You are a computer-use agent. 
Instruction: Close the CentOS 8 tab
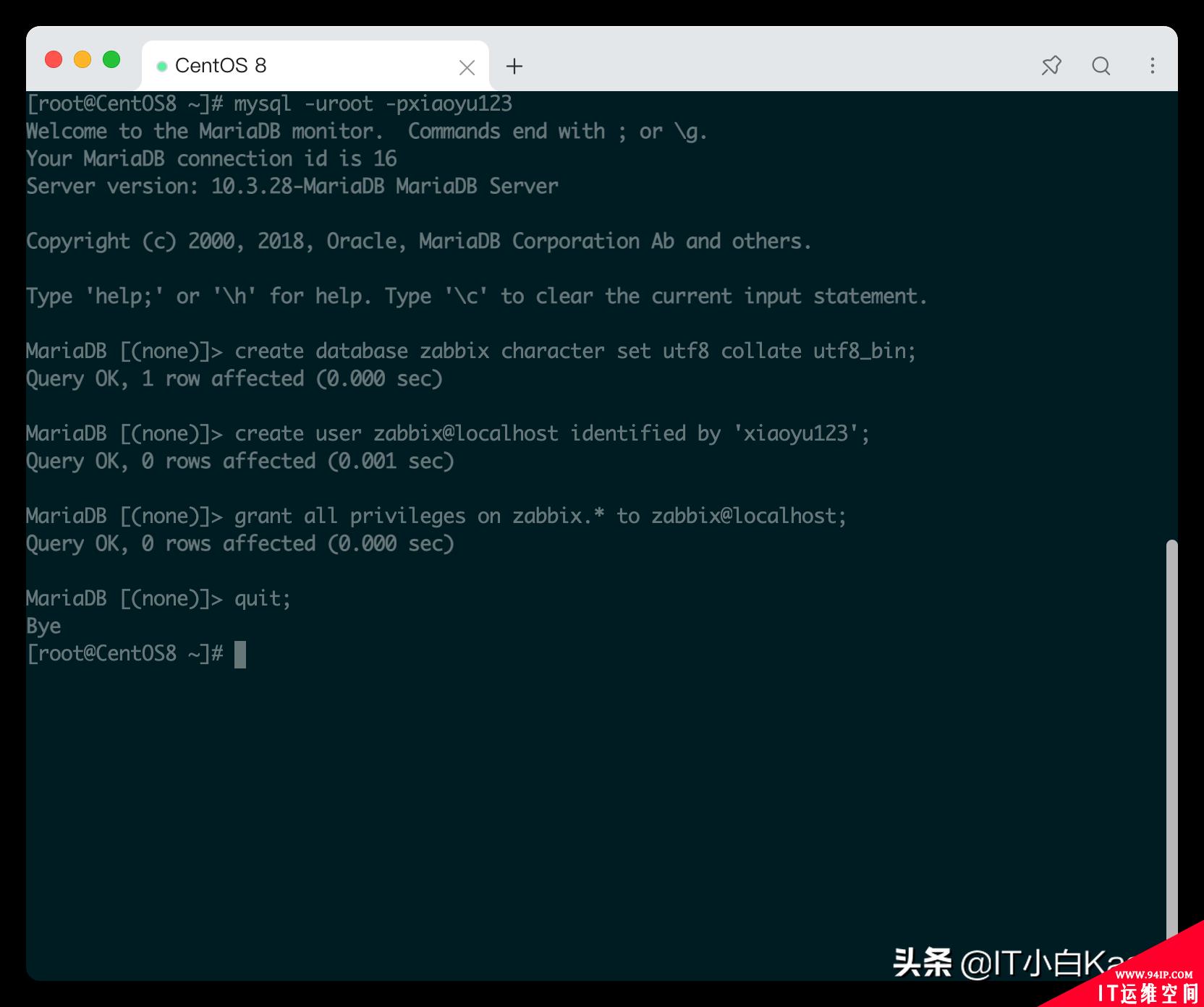coord(467,67)
